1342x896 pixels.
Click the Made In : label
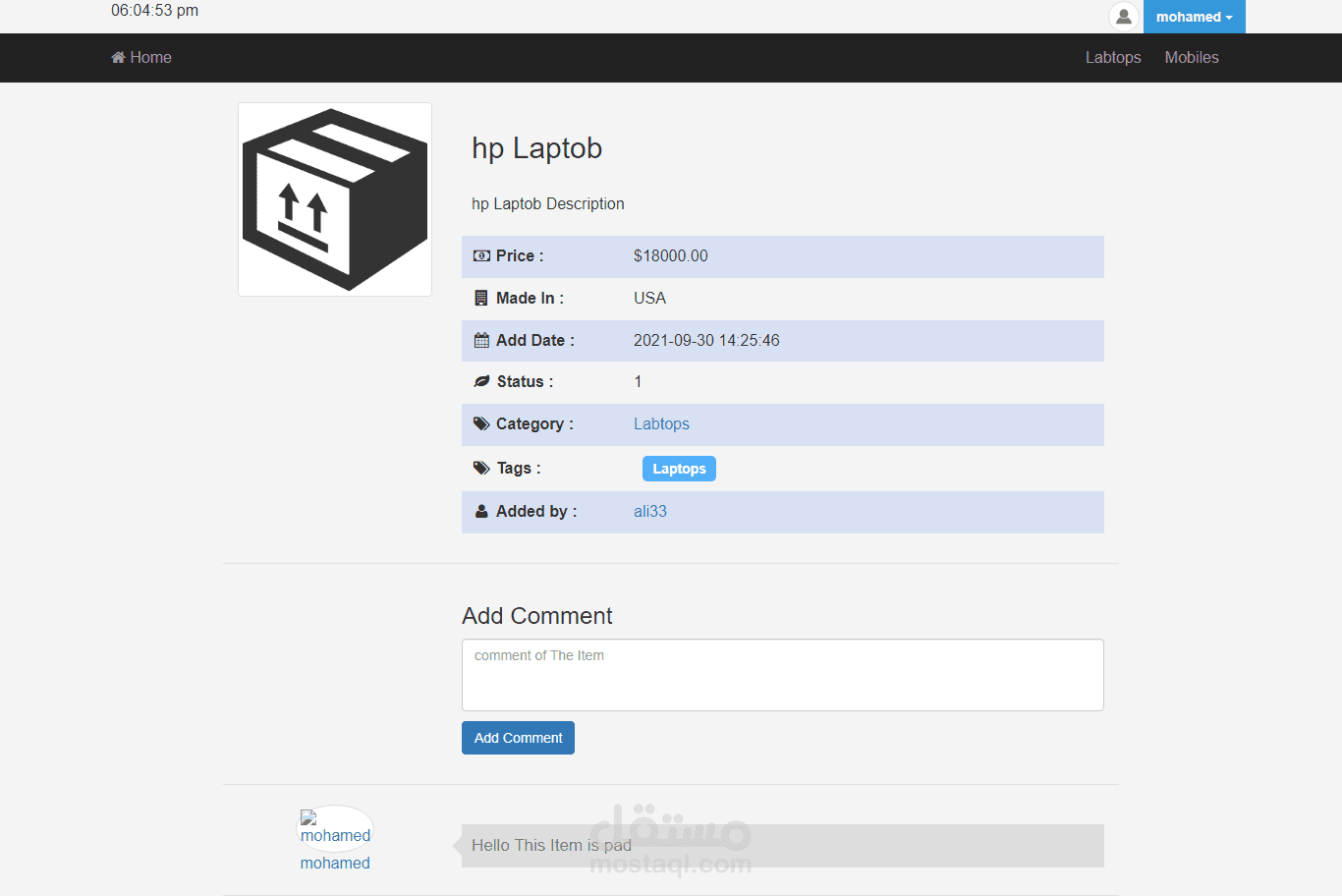tap(531, 298)
